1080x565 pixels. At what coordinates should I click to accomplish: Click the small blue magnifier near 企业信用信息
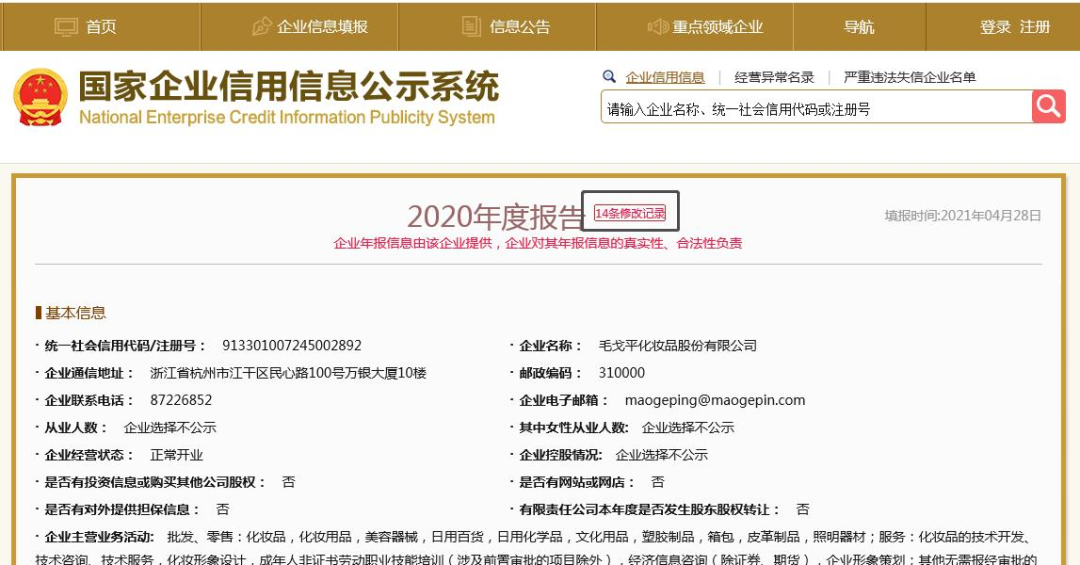(609, 76)
